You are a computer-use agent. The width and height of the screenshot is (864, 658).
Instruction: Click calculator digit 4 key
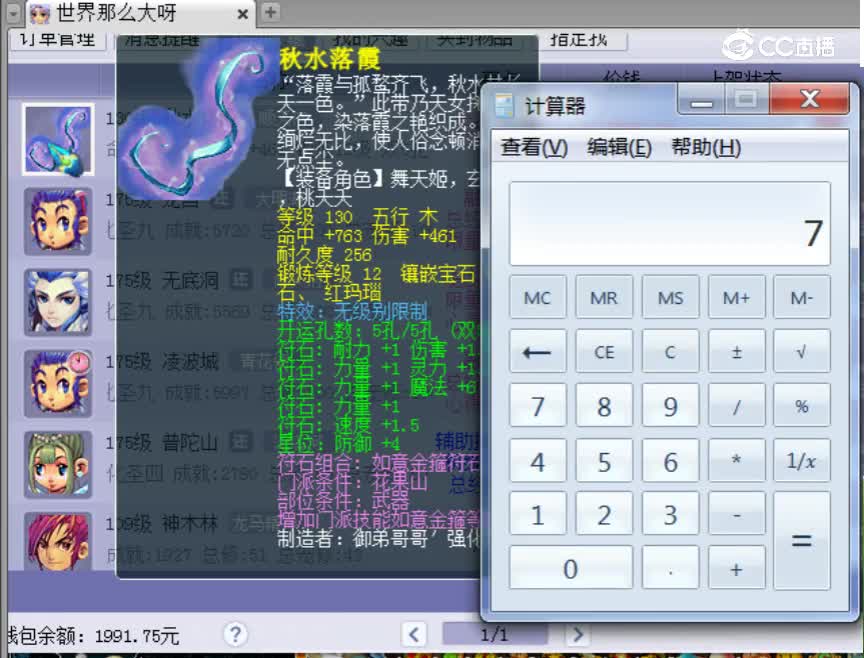click(x=537, y=461)
